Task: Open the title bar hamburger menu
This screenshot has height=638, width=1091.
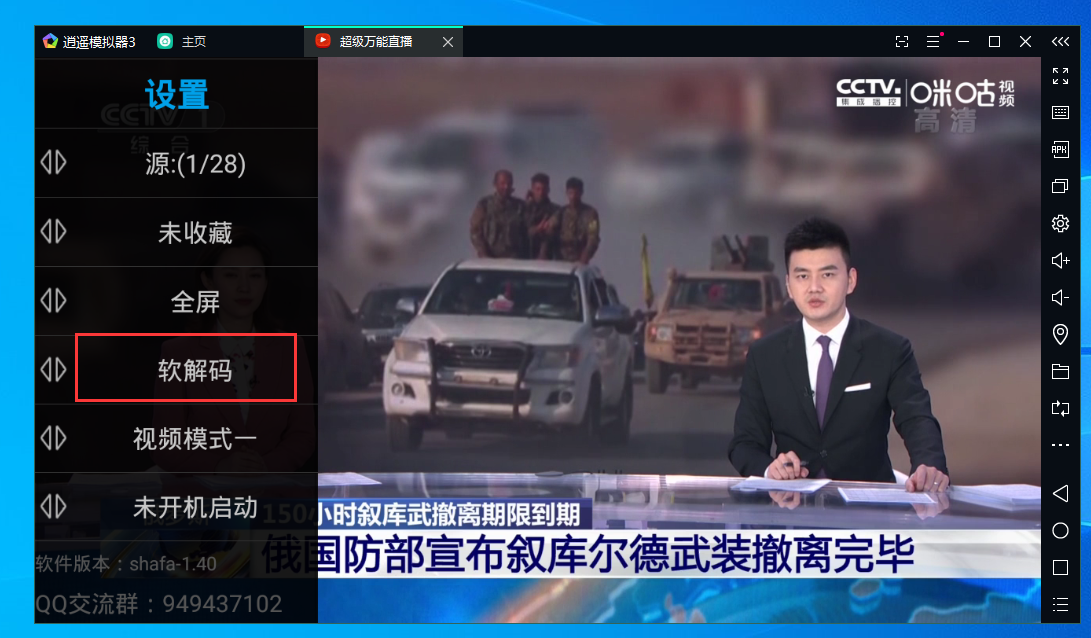Action: coord(933,42)
